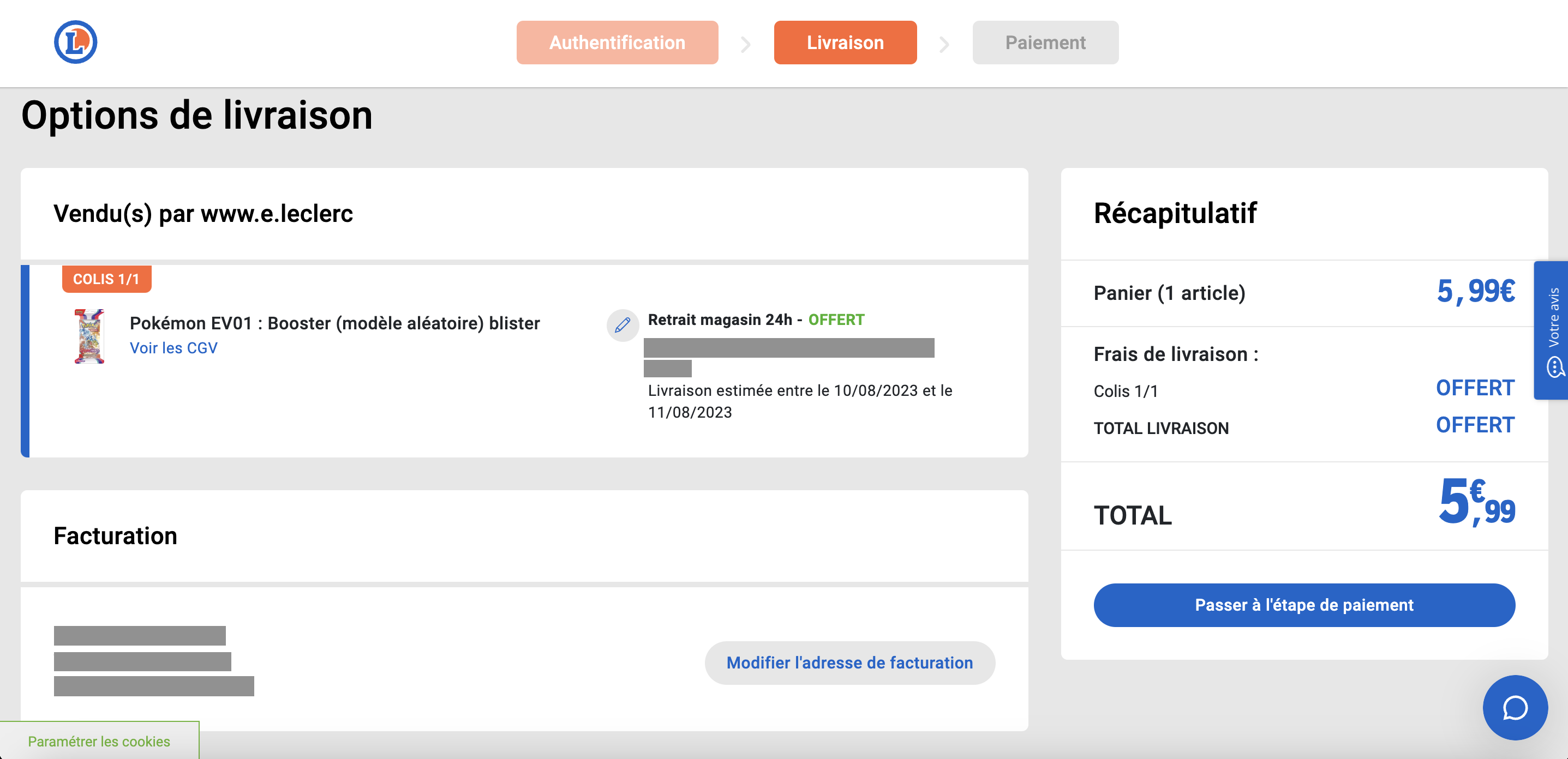Open the chat bubble button
Image resolution: width=1568 pixels, height=759 pixels.
pyautogui.click(x=1515, y=707)
